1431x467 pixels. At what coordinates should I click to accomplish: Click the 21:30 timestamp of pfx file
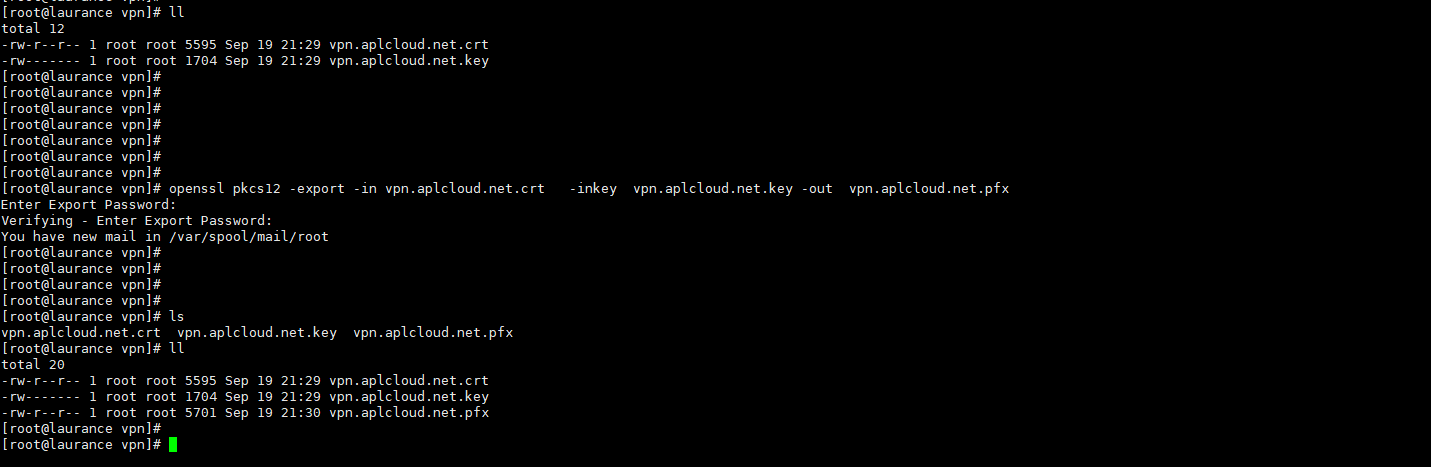click(x=301, y=413)
